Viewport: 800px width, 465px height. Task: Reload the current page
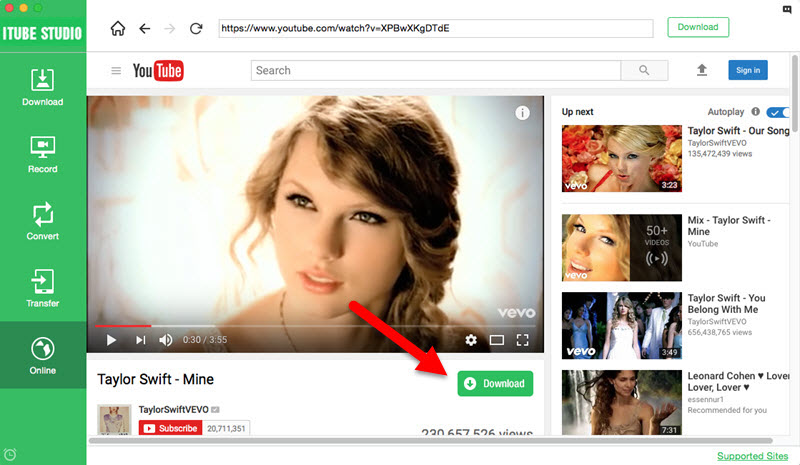click(196, 29)
